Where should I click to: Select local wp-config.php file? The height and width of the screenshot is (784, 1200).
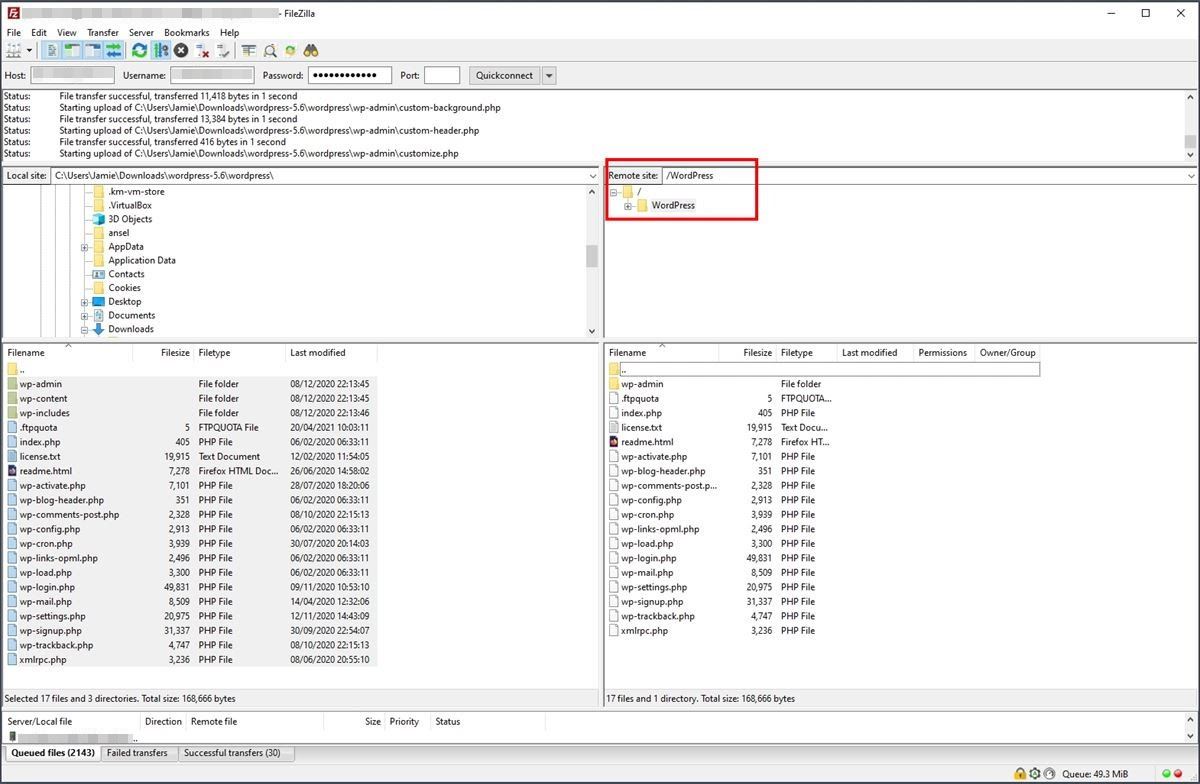coord(190,529)
